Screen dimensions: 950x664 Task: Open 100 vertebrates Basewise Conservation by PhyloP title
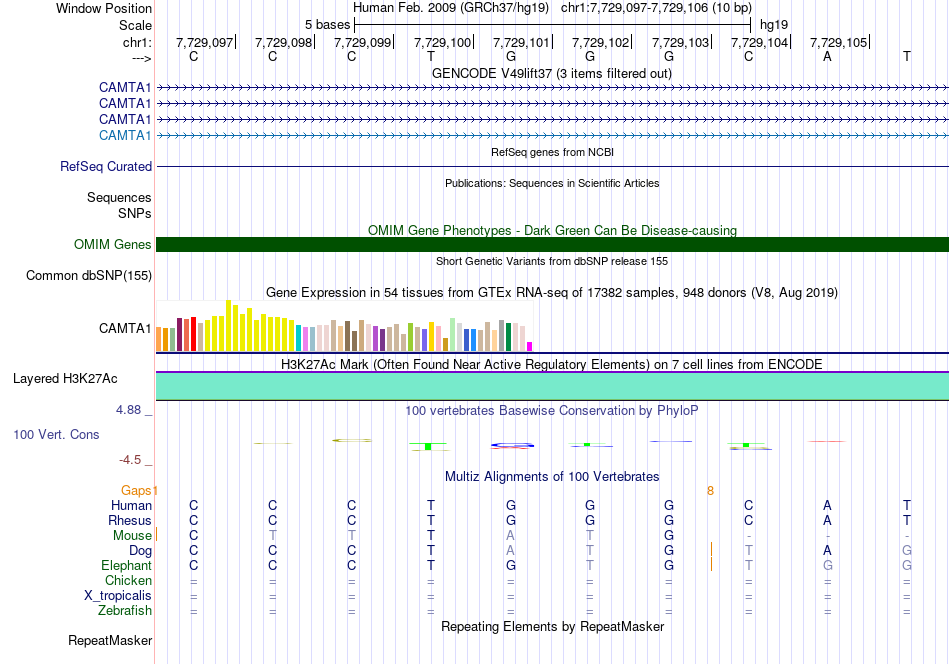click(552, 411)
